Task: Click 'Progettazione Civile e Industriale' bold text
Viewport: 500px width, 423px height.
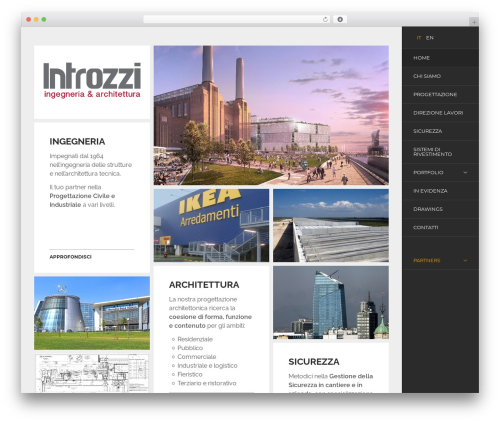Action: point(82,200)
